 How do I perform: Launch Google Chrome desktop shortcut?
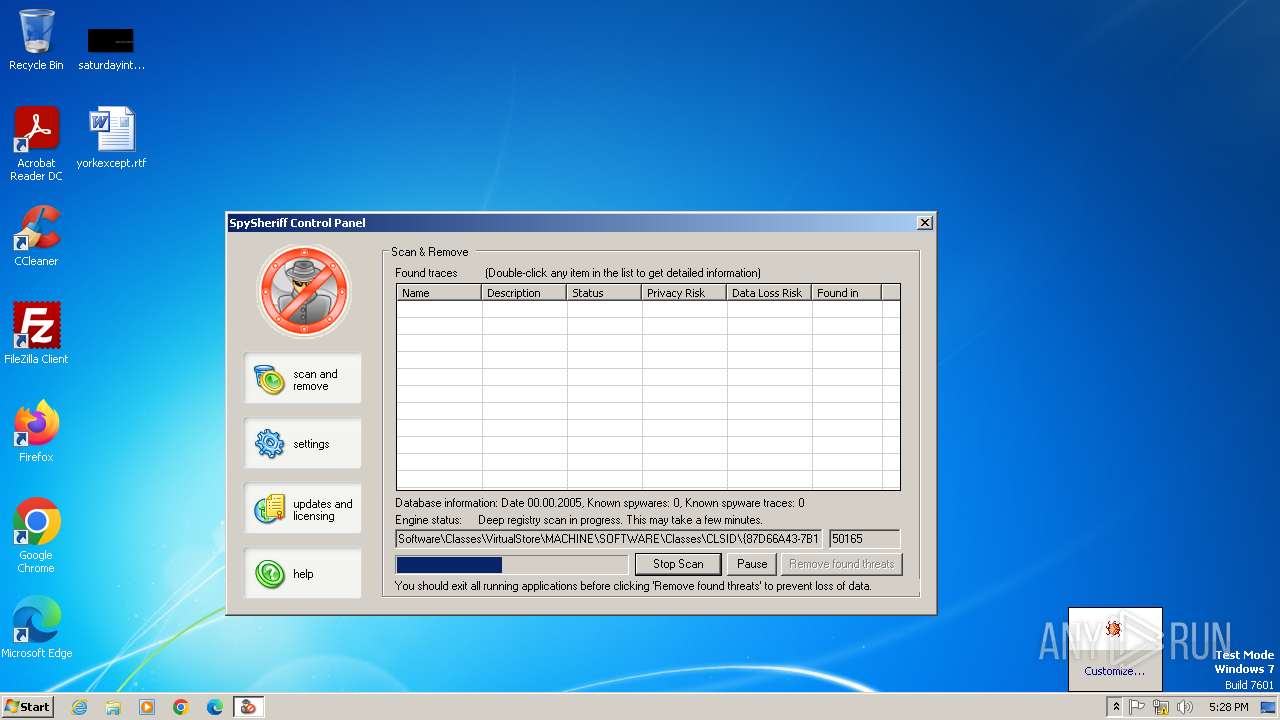tap(37, 536)
